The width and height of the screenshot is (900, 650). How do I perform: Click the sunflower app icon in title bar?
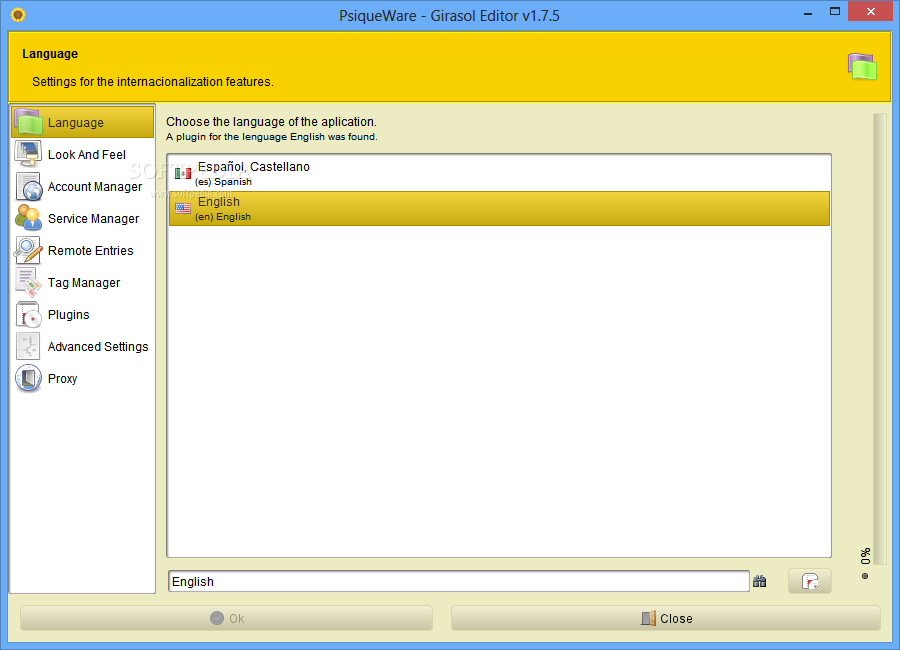(x=18, y=14)
